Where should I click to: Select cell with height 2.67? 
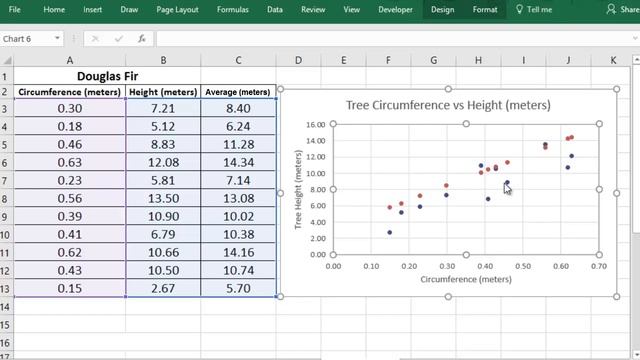[x=163, y=288]
